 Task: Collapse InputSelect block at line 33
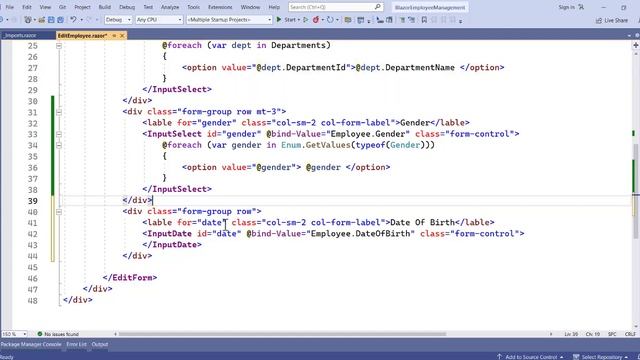(59, 134)
